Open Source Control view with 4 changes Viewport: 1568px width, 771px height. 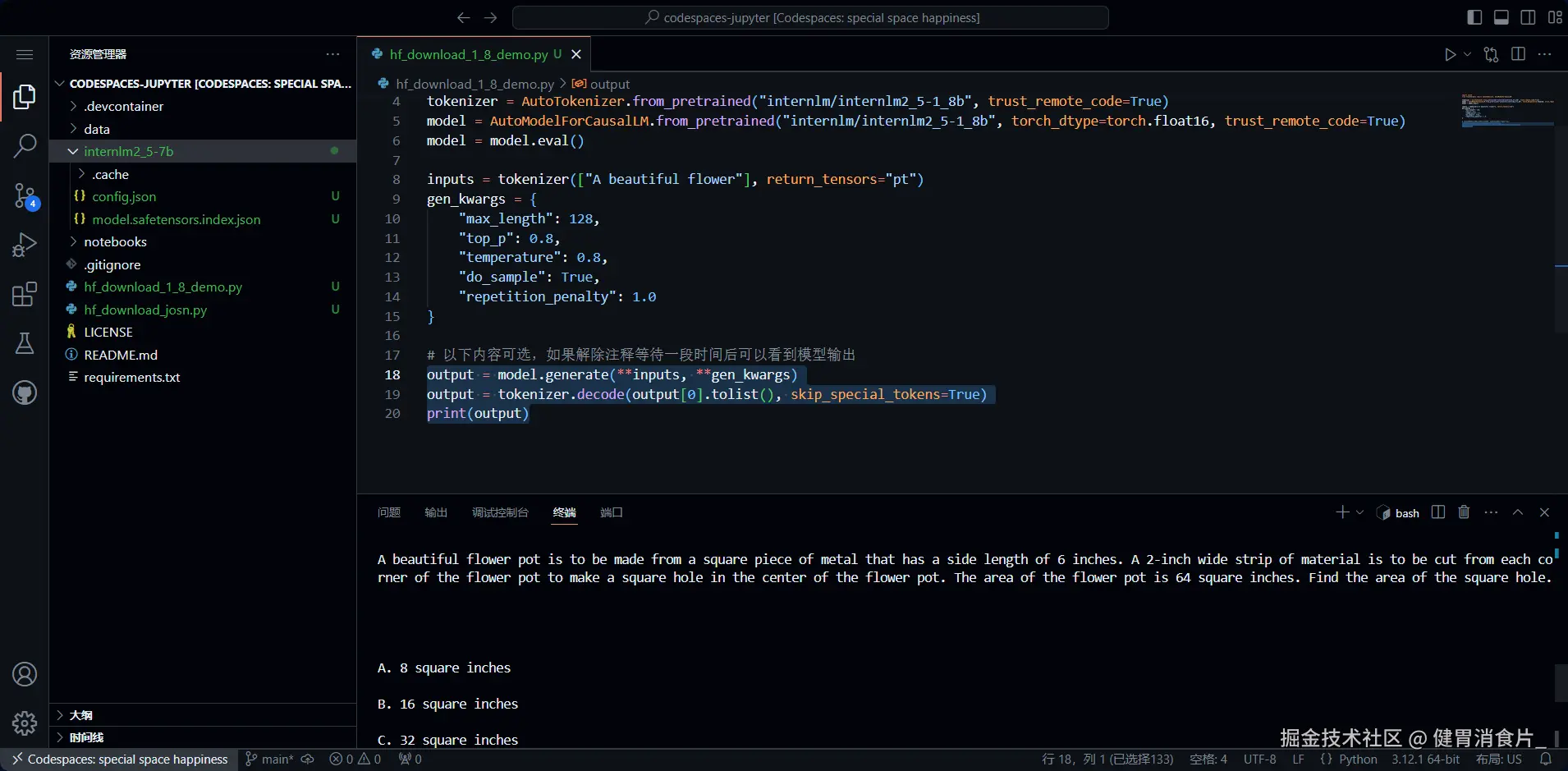[25, 195]
